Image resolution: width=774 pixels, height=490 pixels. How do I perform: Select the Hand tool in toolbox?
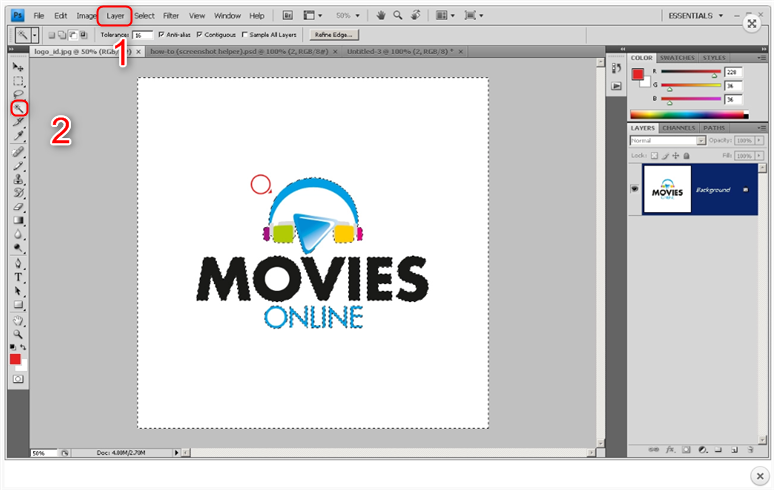point(18,321)
